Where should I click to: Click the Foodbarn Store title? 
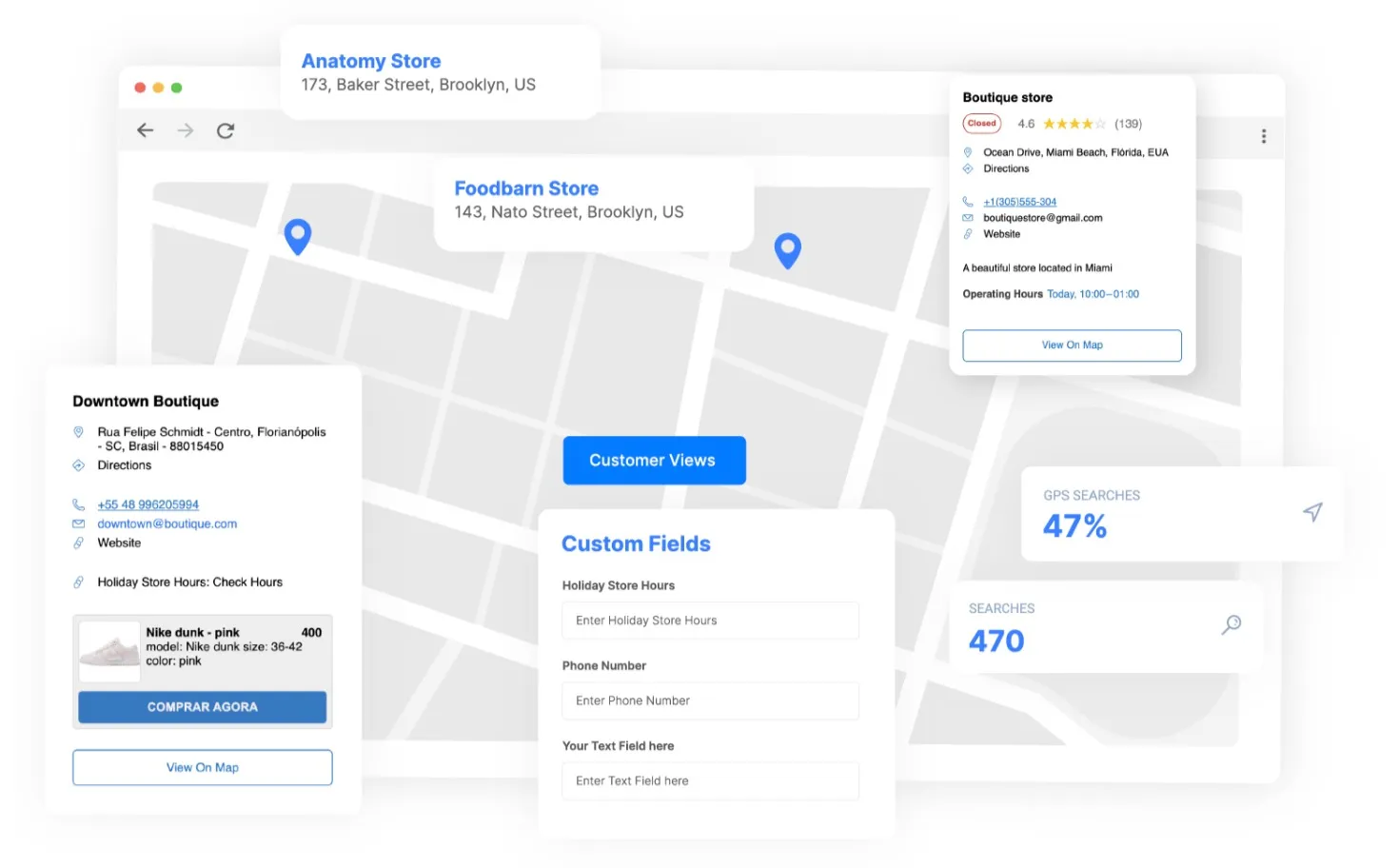(526, 188)
